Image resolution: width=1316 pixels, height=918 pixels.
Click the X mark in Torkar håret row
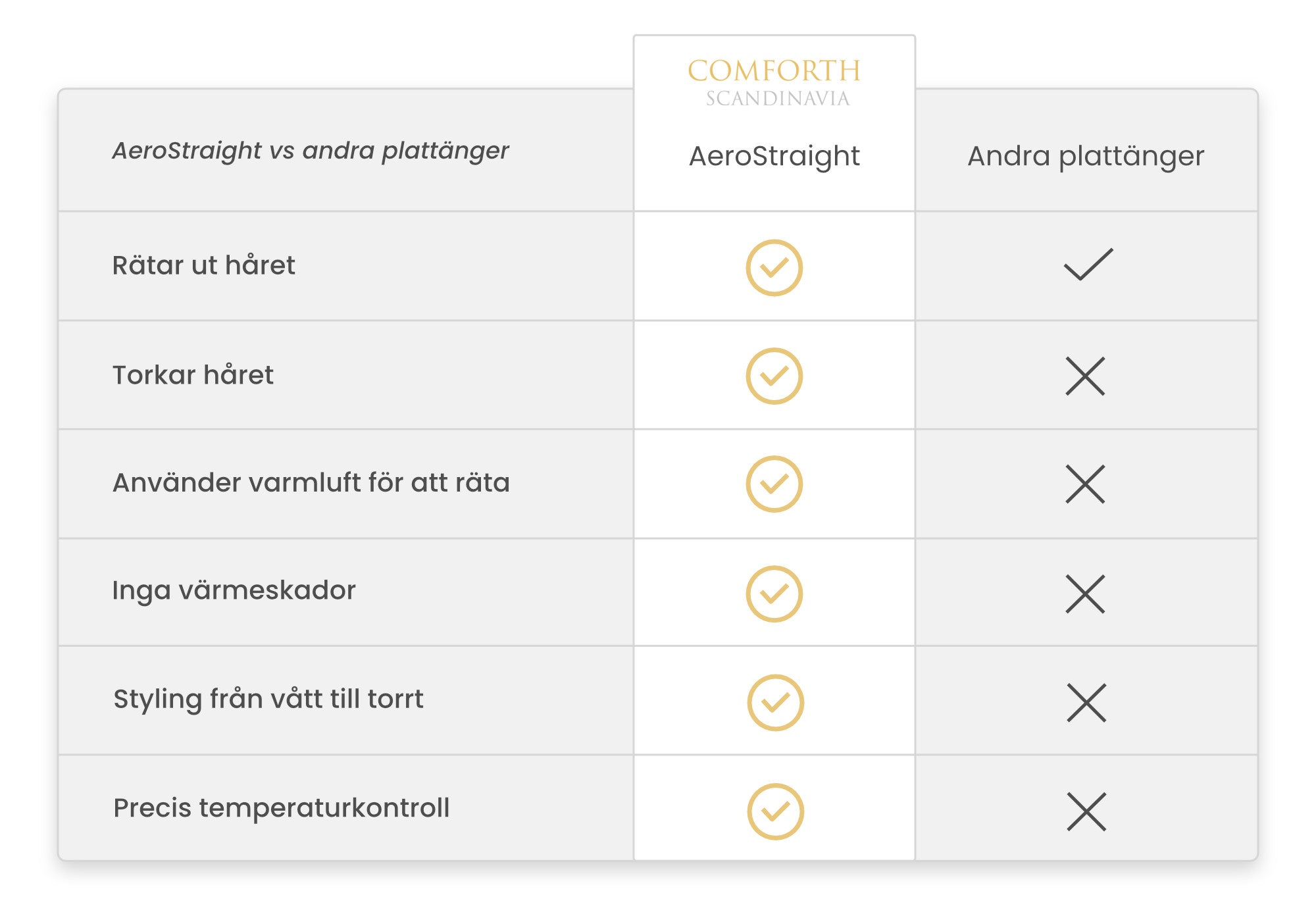(1085, 376)
